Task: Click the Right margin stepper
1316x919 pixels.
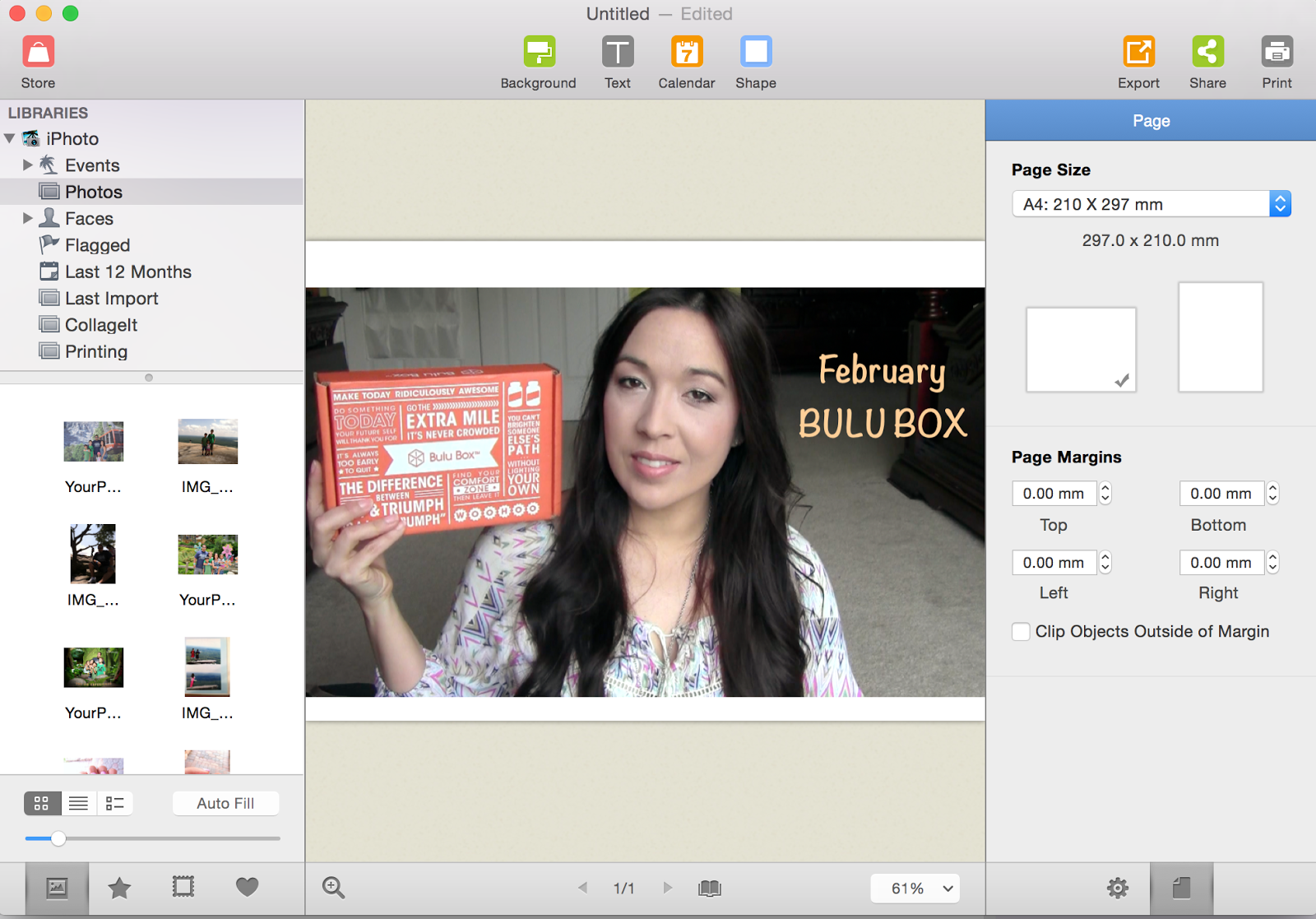Action: pos(1273,562)
